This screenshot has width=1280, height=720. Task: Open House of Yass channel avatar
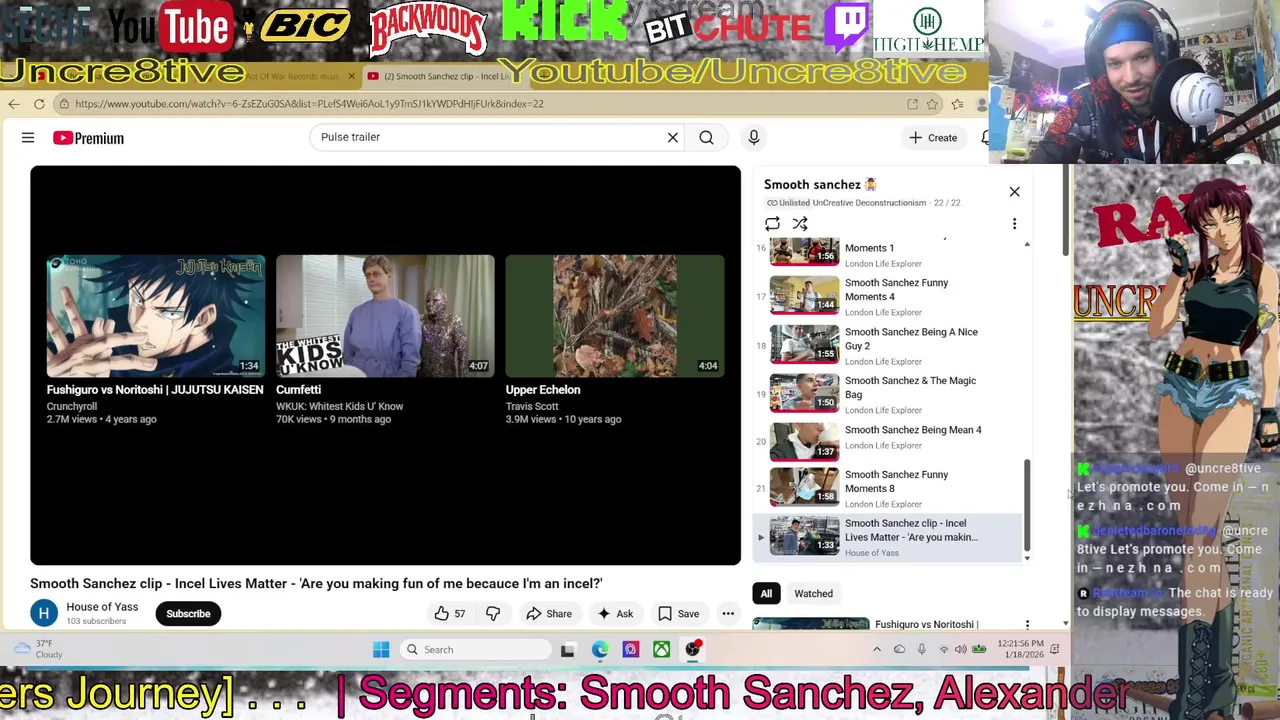coord(43,613)
